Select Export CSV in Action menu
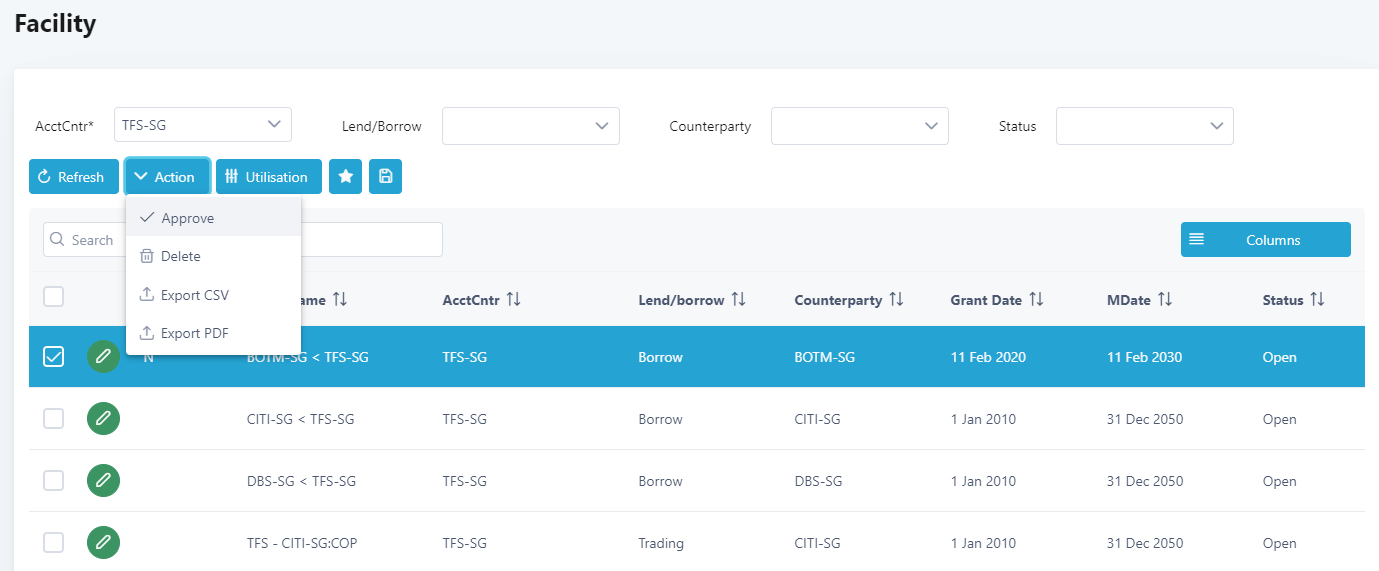 [195, 295]
